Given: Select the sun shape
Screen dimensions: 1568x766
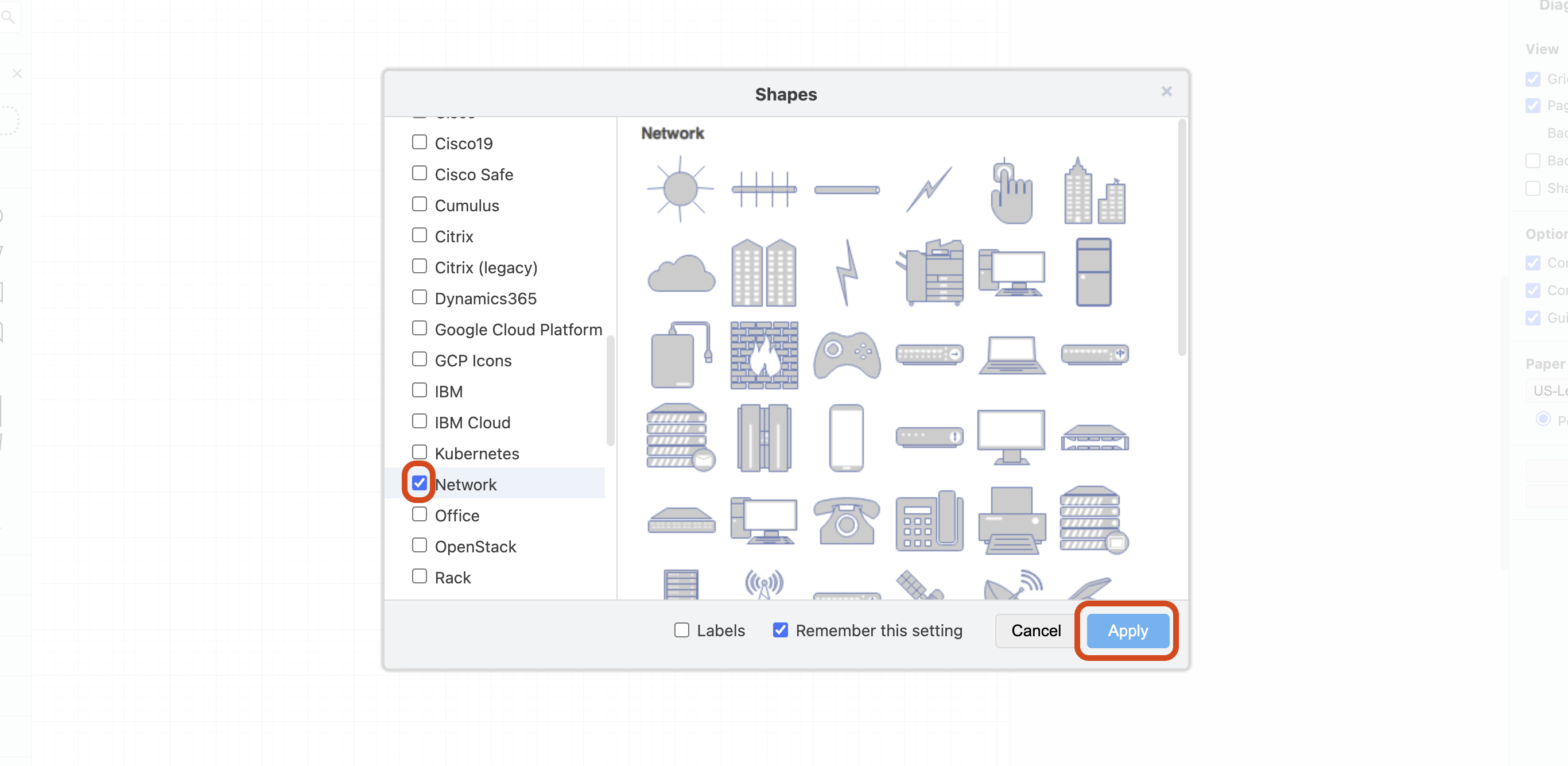Looking at the screenshot, I should pos(680,188).
